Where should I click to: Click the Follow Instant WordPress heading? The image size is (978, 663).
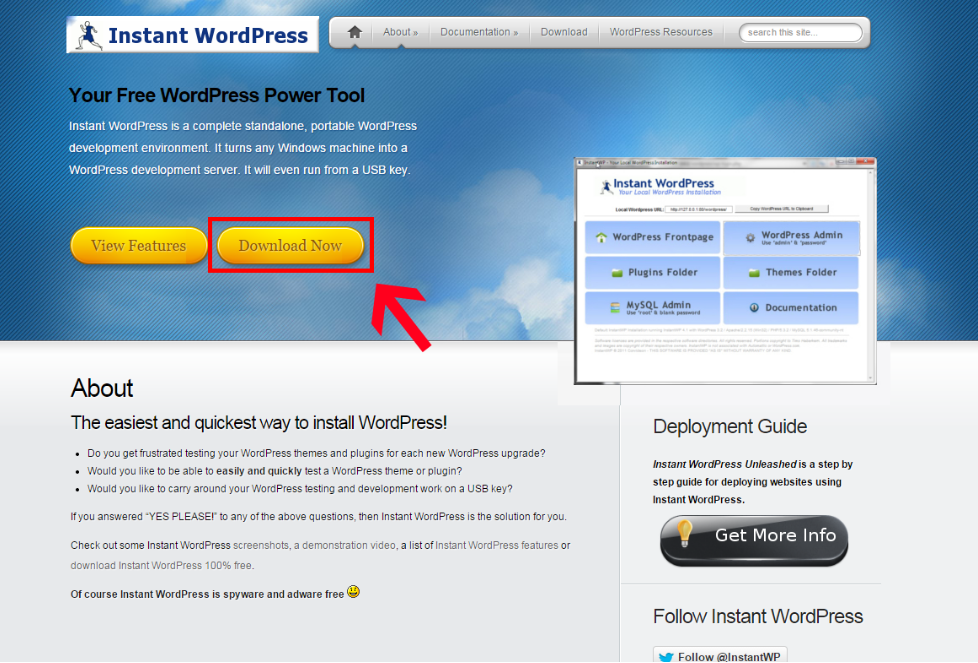758,616
